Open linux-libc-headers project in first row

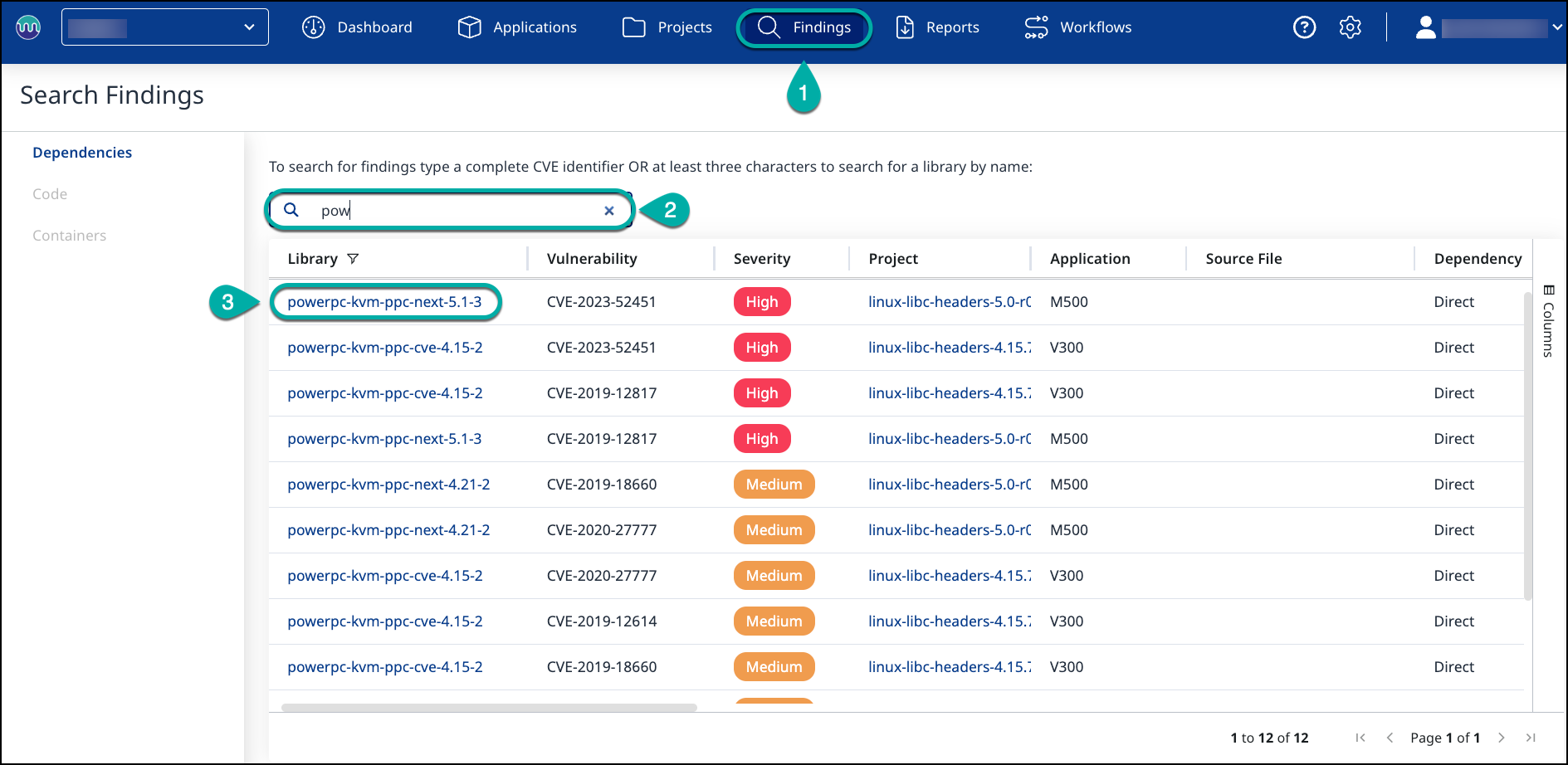(x=950, y=302)
